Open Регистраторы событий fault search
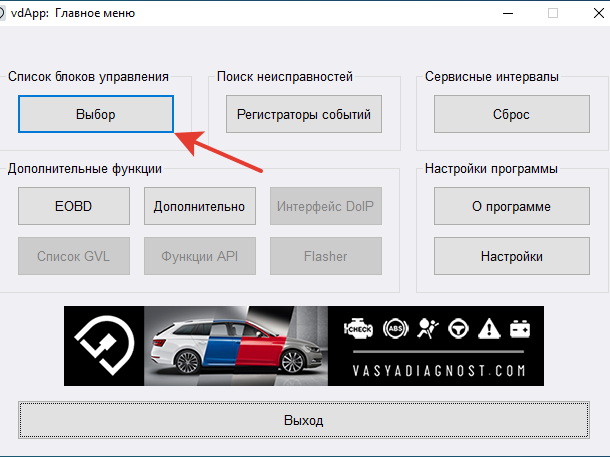This screenshot has width=610, height=457. (304, 114)
